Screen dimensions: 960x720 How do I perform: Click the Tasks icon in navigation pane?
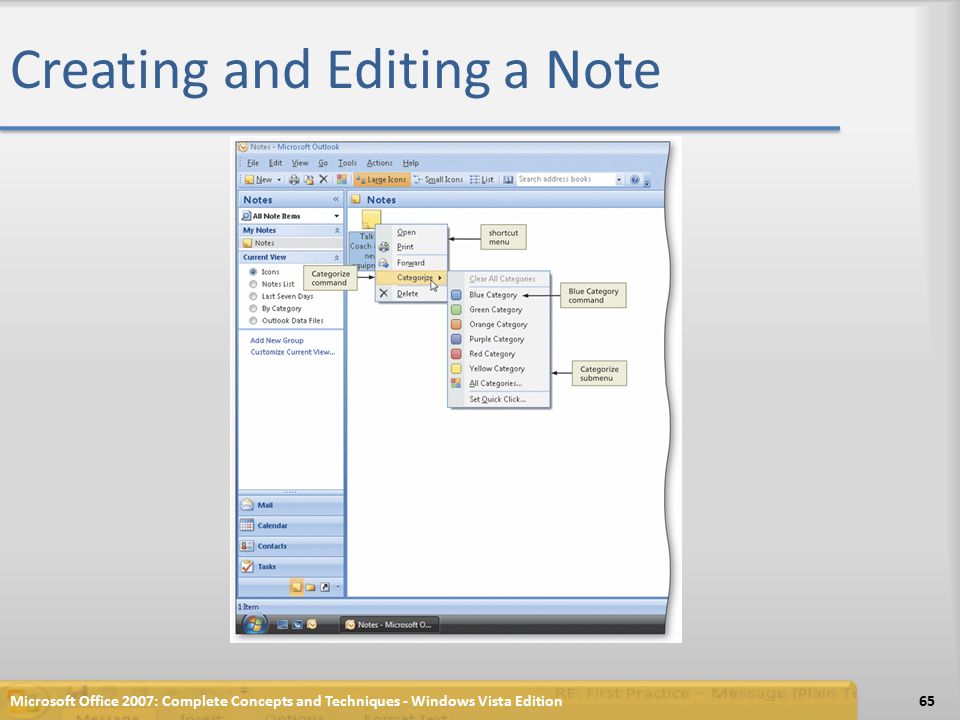[247, 566]
